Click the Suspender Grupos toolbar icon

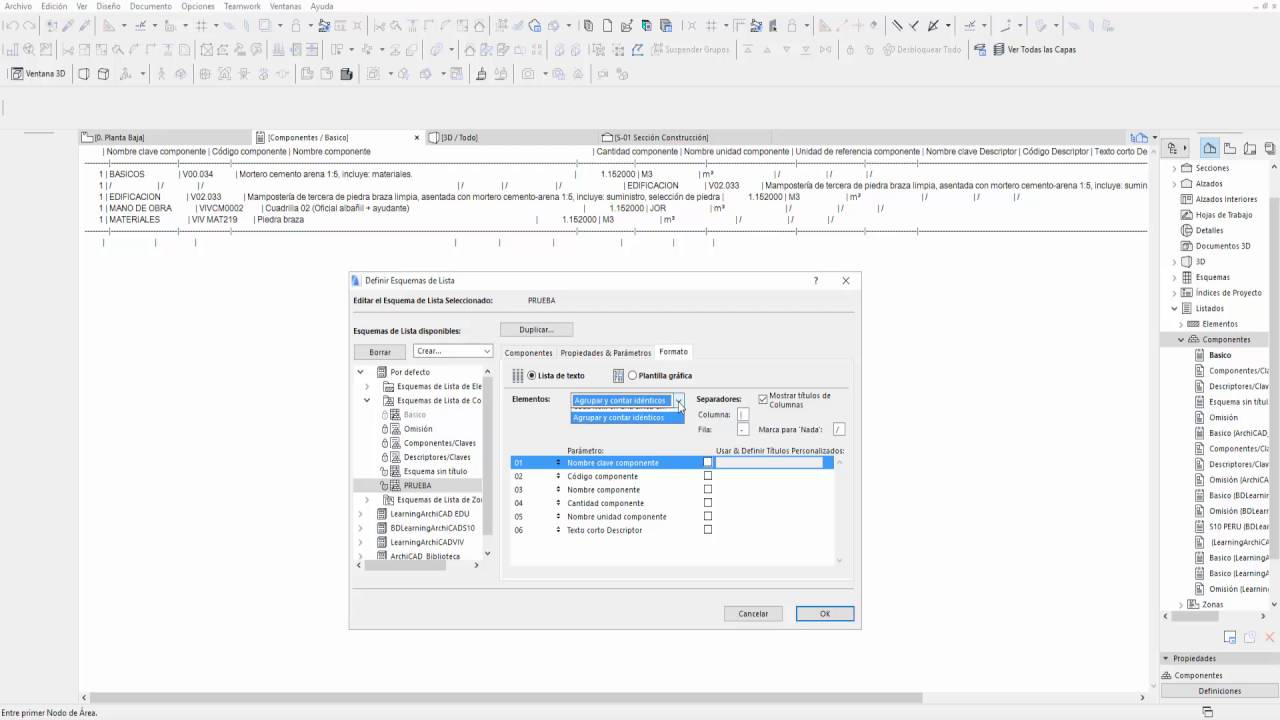[x=657, y=49]
